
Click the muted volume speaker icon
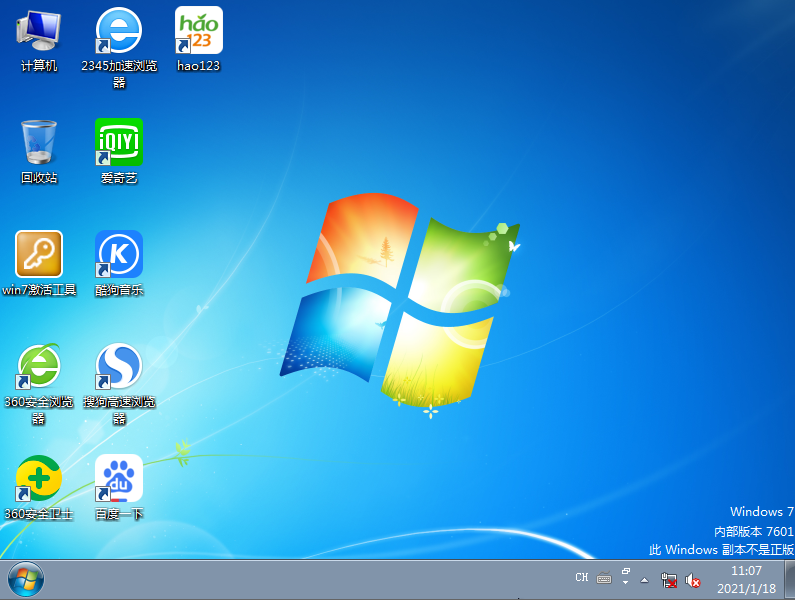pyautogui.click(x=692, y=579)
